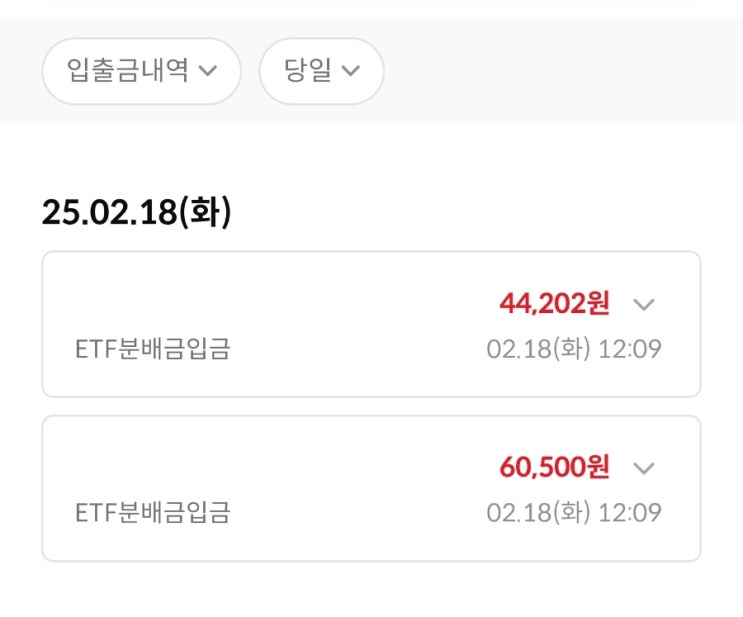Click the 44,202원 amount text

tap(554, 303)
